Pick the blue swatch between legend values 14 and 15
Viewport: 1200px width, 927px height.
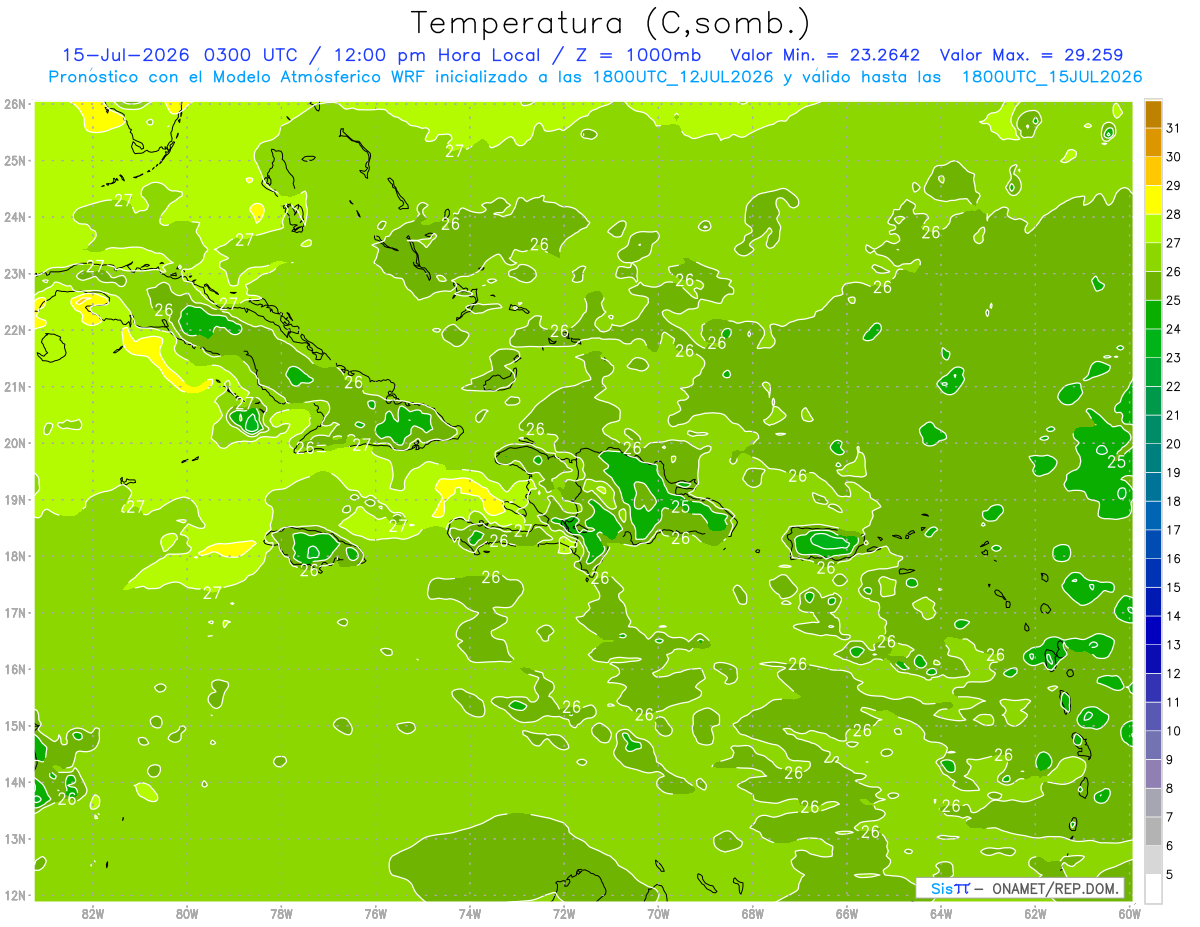1153,602
